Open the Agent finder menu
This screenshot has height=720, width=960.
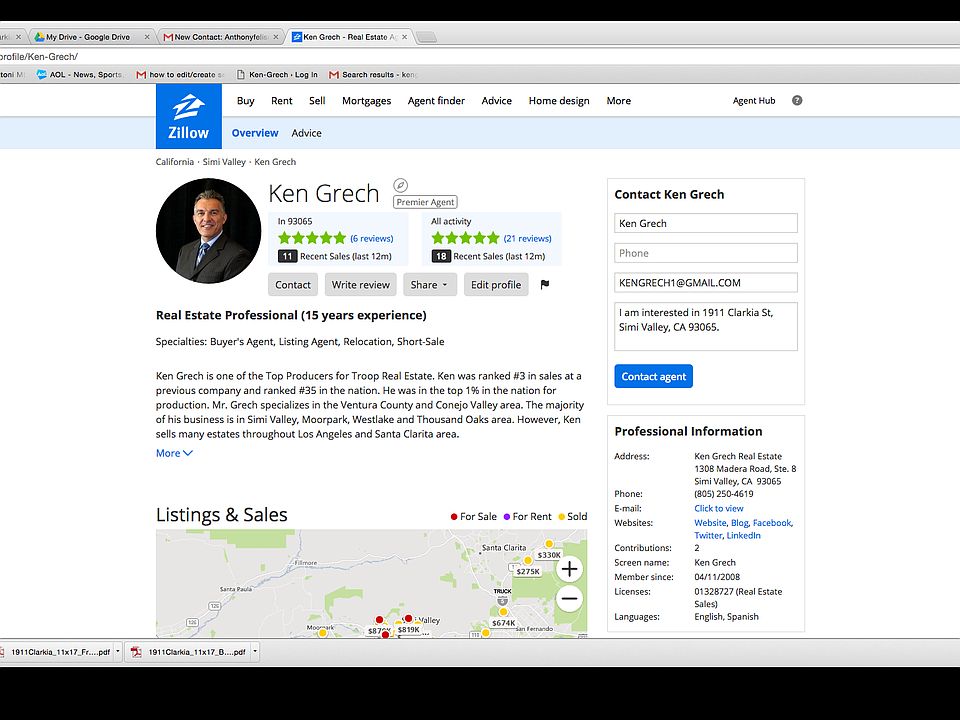tap(436, 100)
